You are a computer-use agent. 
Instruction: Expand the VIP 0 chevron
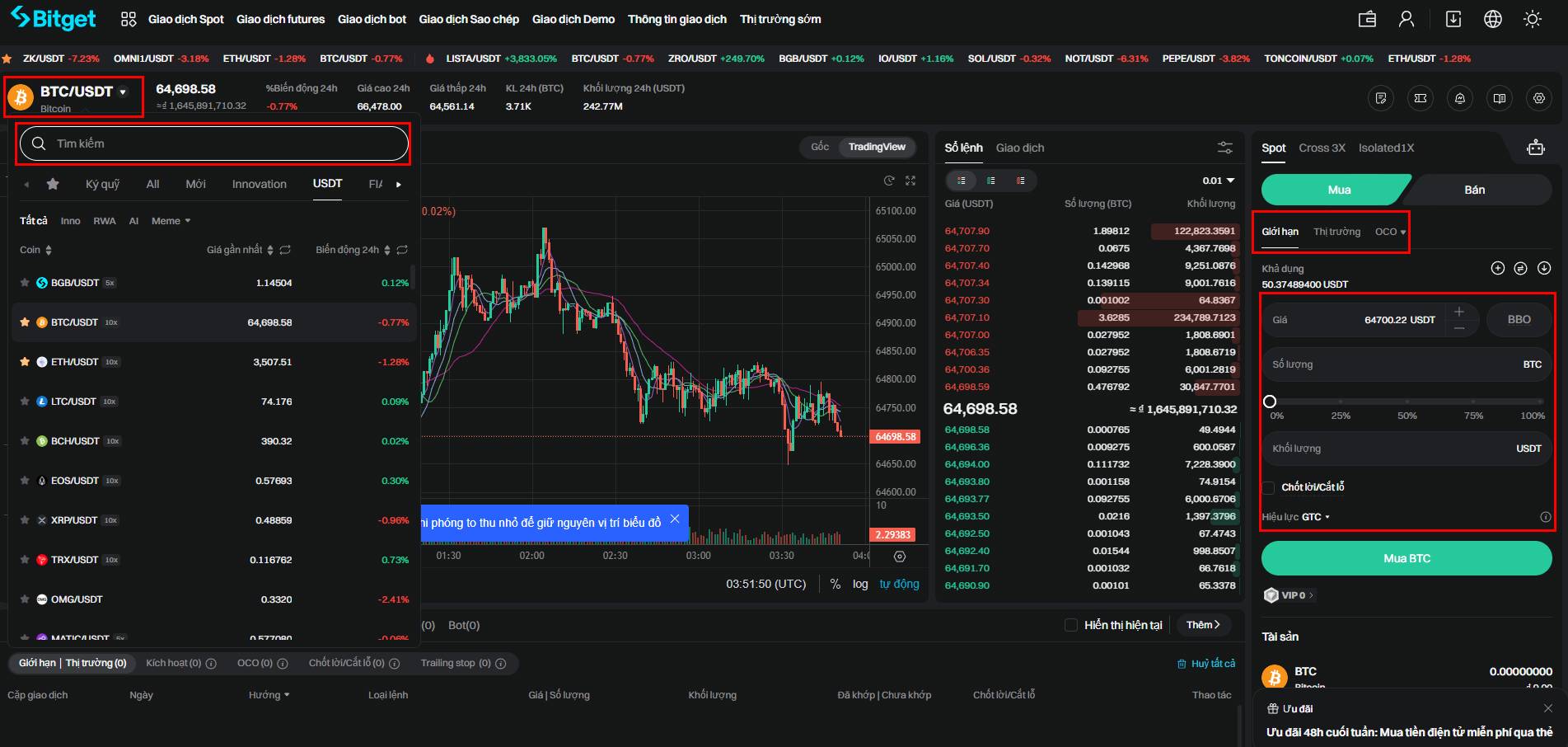(1311, 595)
